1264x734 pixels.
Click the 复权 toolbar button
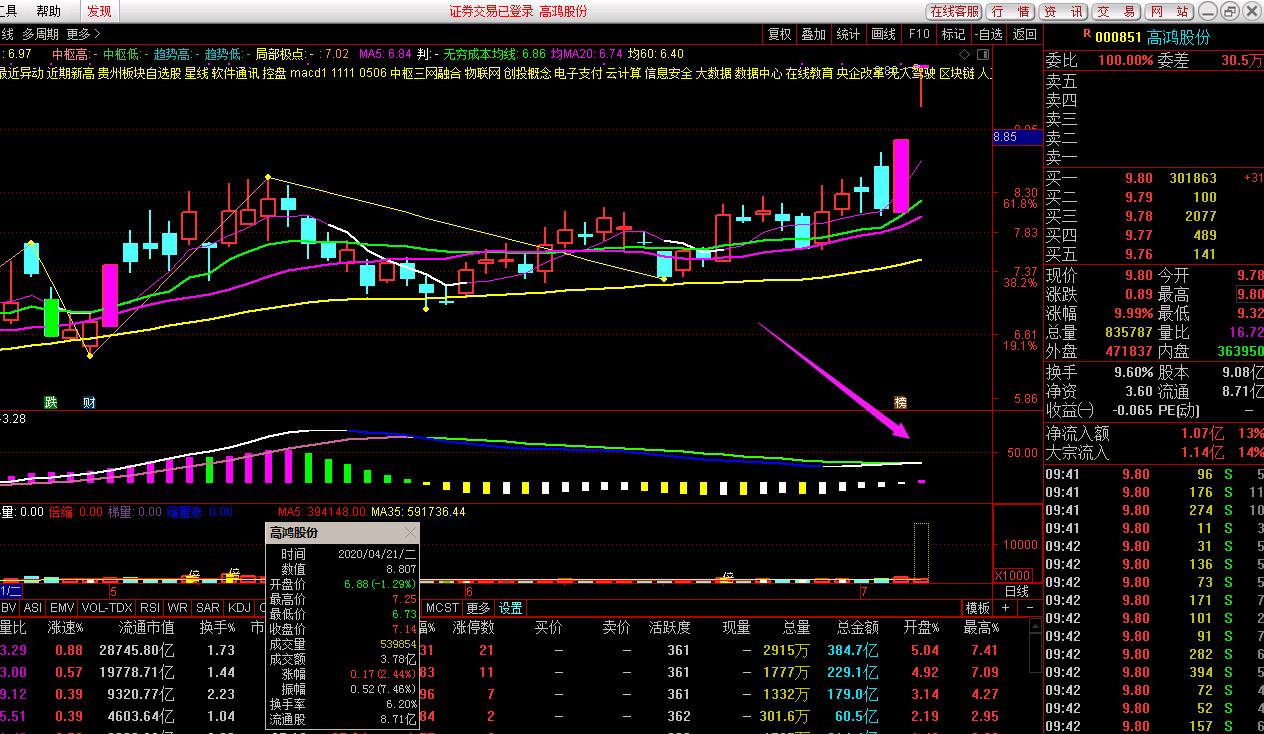779,34
